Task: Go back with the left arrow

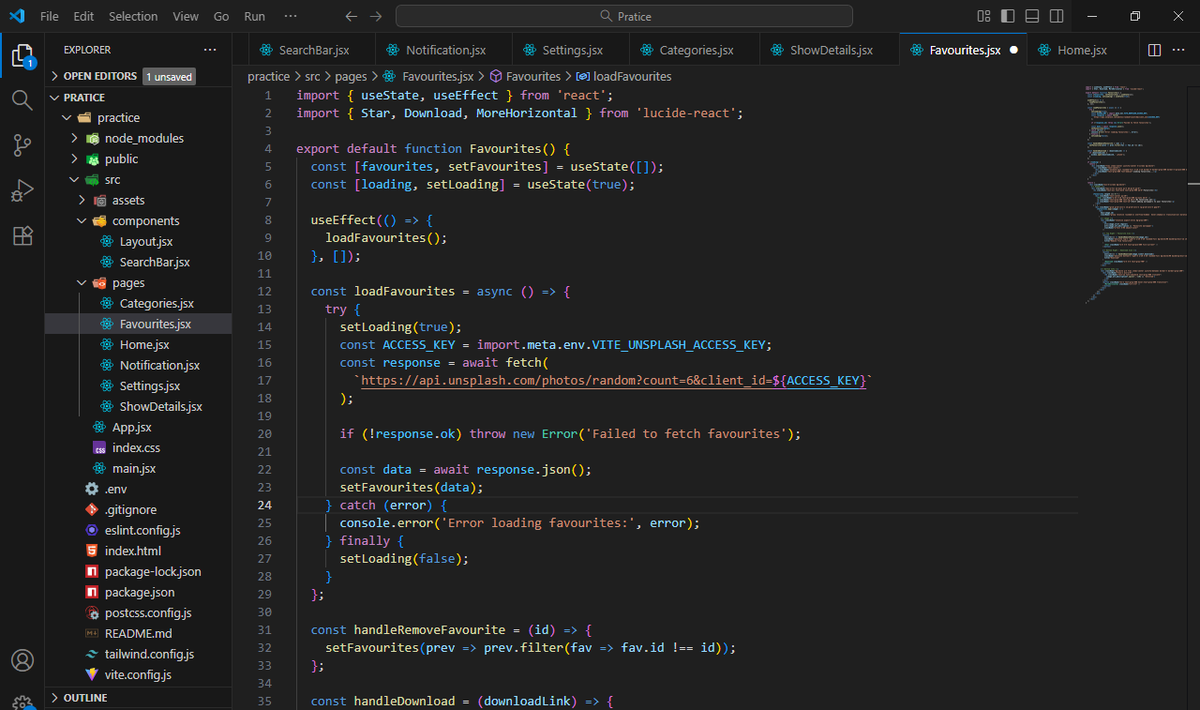Action: (x=351, y=16)
